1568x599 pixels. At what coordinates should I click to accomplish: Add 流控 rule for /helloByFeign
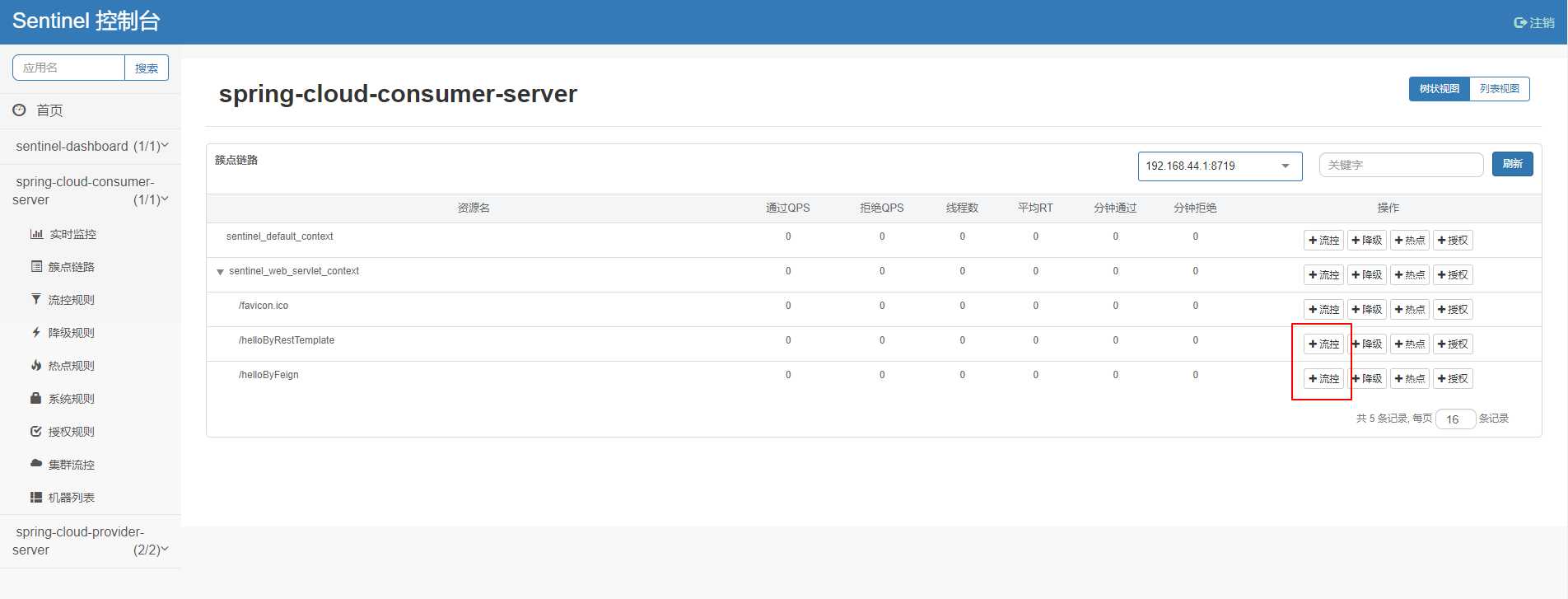[x=1323, y=379]
